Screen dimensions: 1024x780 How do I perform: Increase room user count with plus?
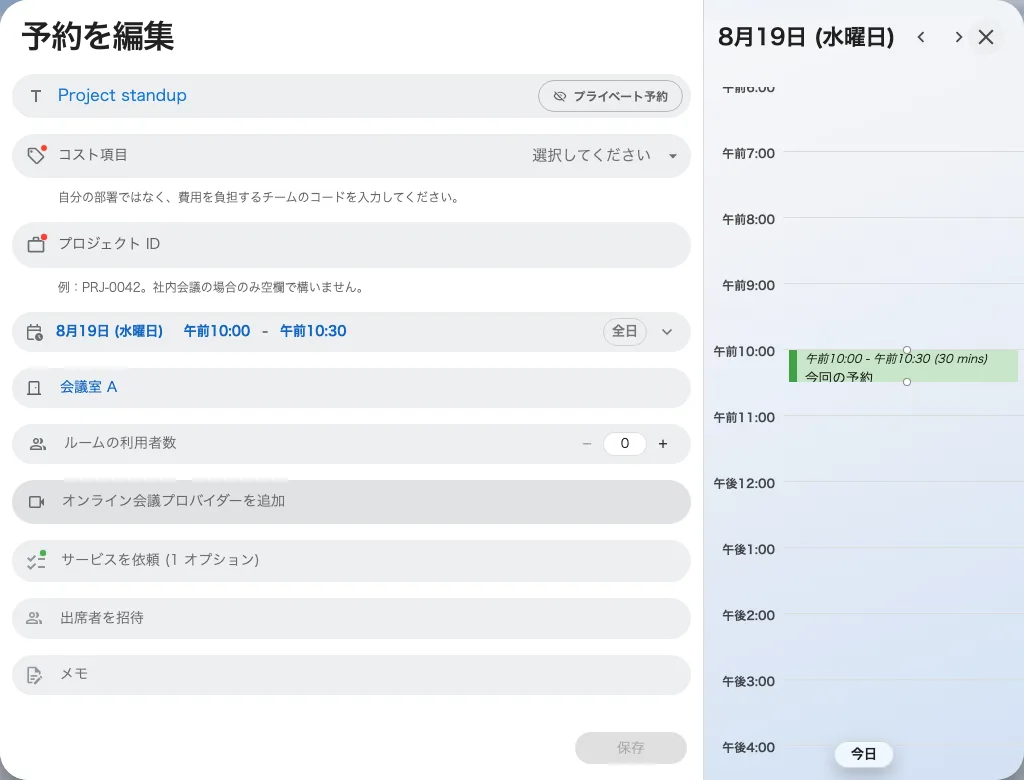click(663, 444)
